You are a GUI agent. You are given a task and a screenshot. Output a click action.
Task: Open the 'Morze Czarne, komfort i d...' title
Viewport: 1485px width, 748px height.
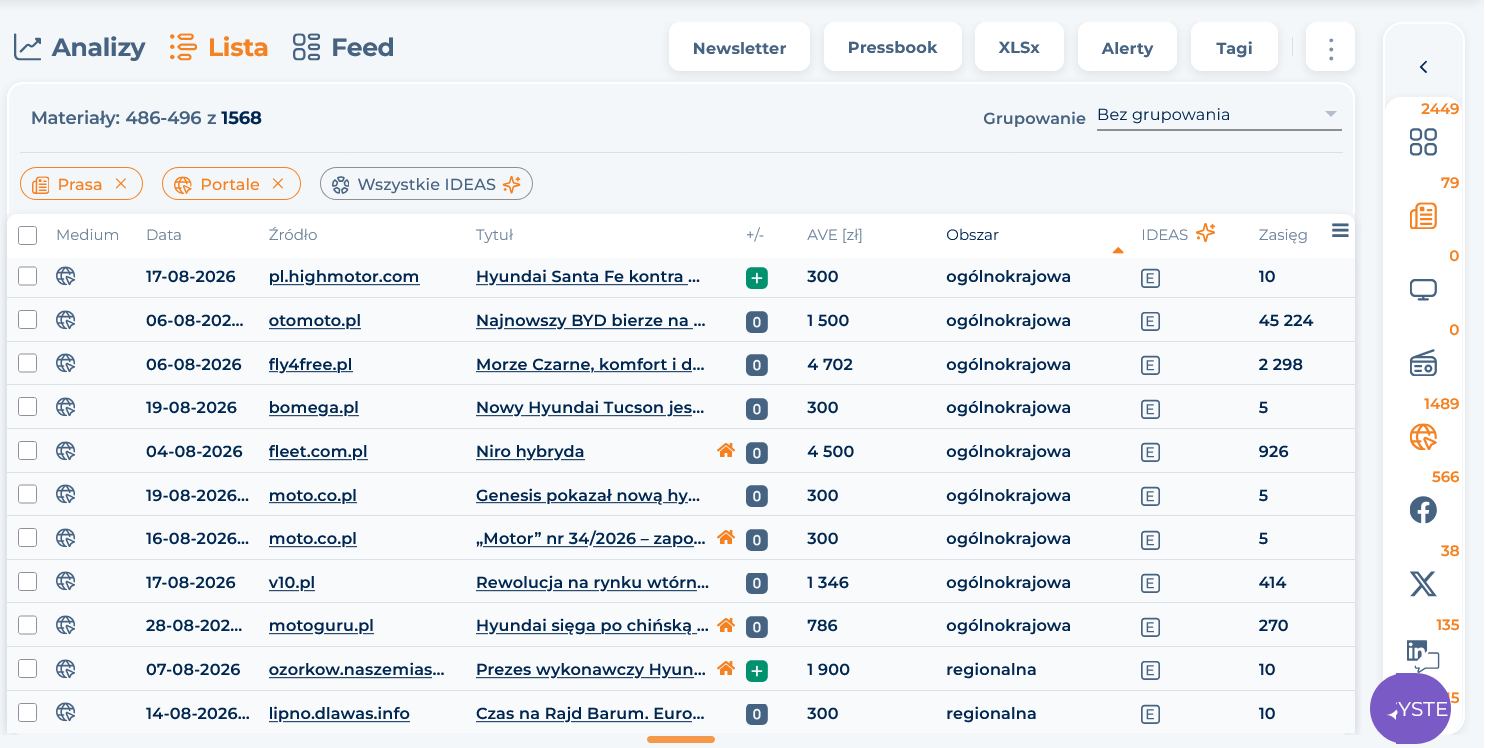591,364
